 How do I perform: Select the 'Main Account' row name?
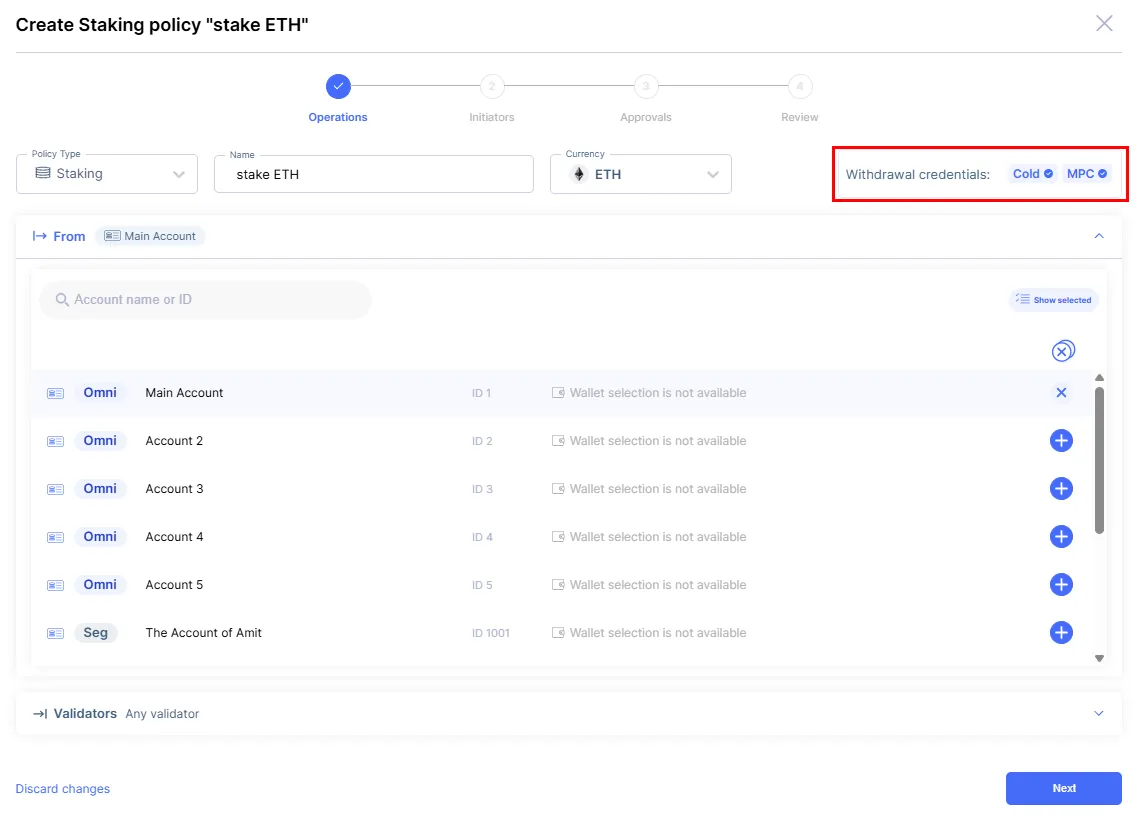[184, 392]
